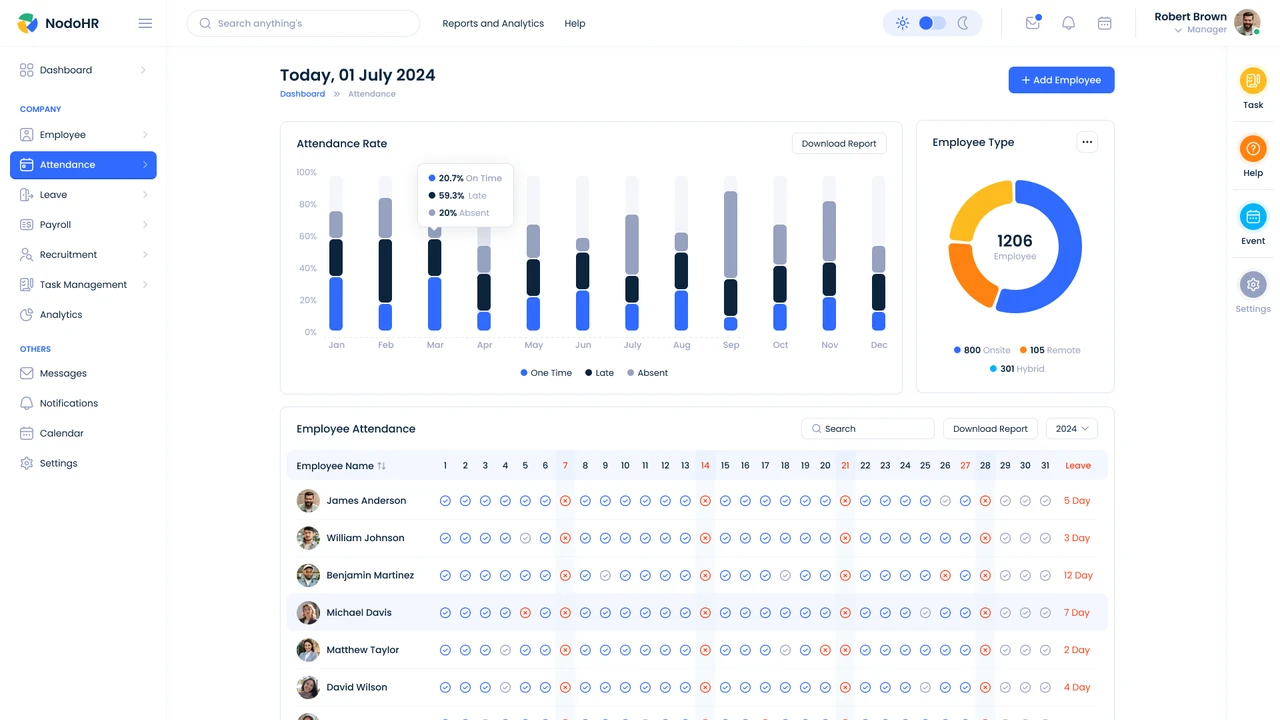Select the Attendance sidebar item
This screenshot has height=720, width=1280.
coord(83,165)
